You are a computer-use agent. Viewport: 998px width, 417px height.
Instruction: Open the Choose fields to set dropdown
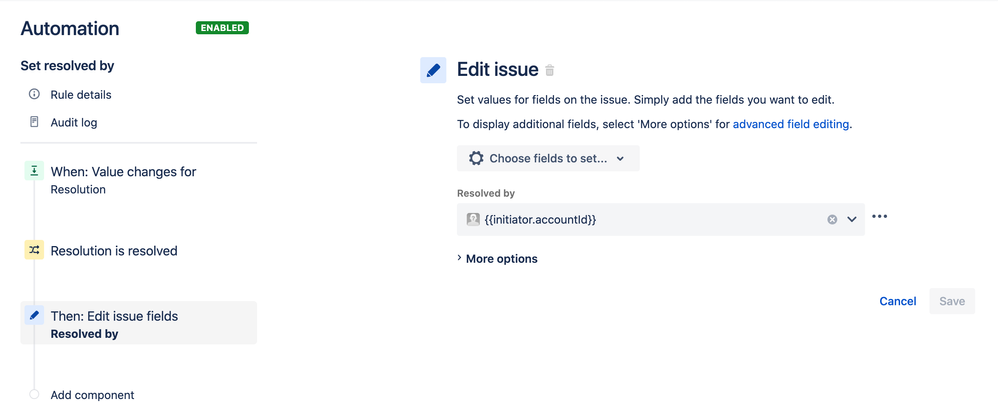click(x=548, y=158)
